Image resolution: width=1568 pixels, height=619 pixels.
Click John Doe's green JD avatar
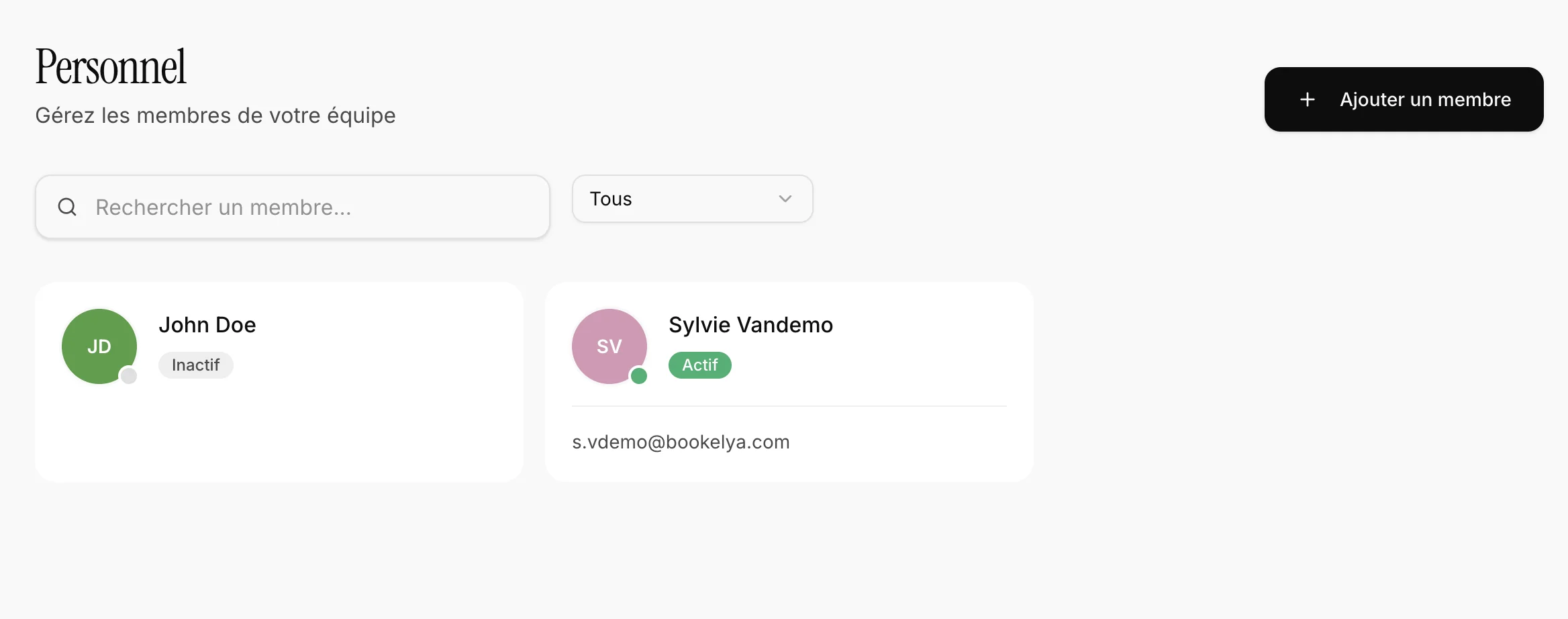[x=98, y=345]
